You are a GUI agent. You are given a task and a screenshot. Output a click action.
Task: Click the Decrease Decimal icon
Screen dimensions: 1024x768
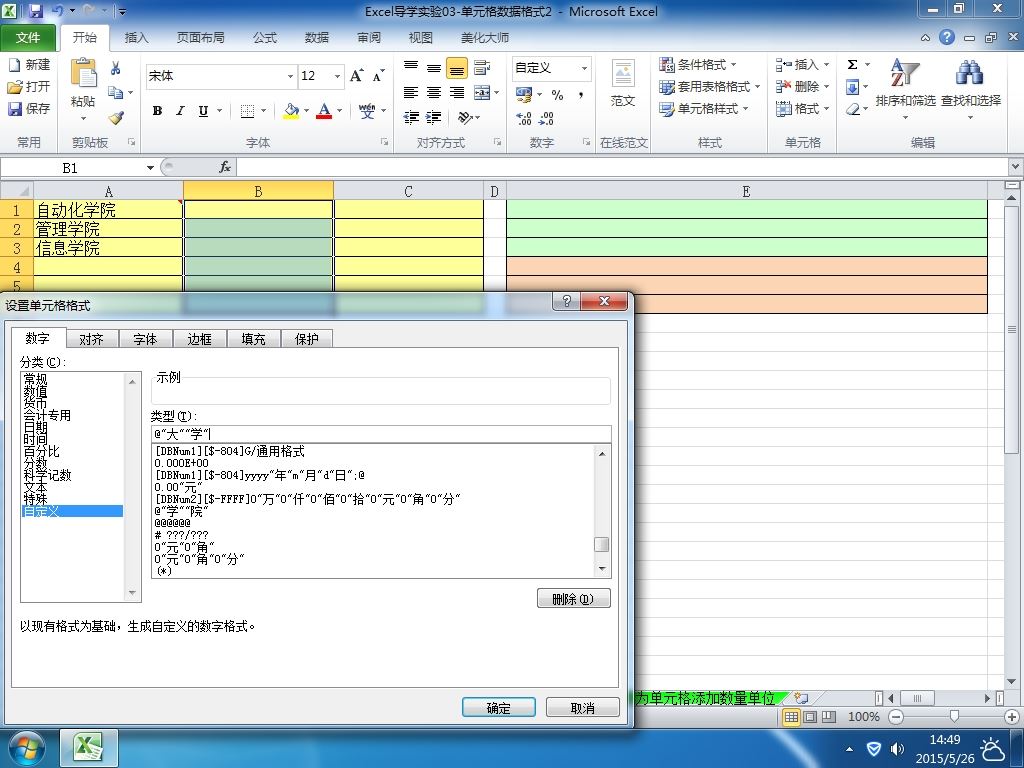pos(547,118)
